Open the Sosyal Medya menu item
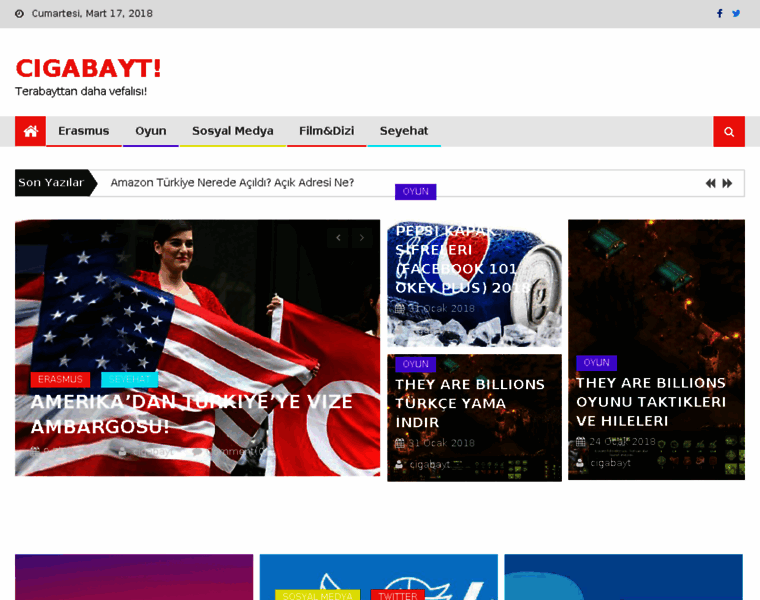Viewport: 760px width, 600px height. 233,131
